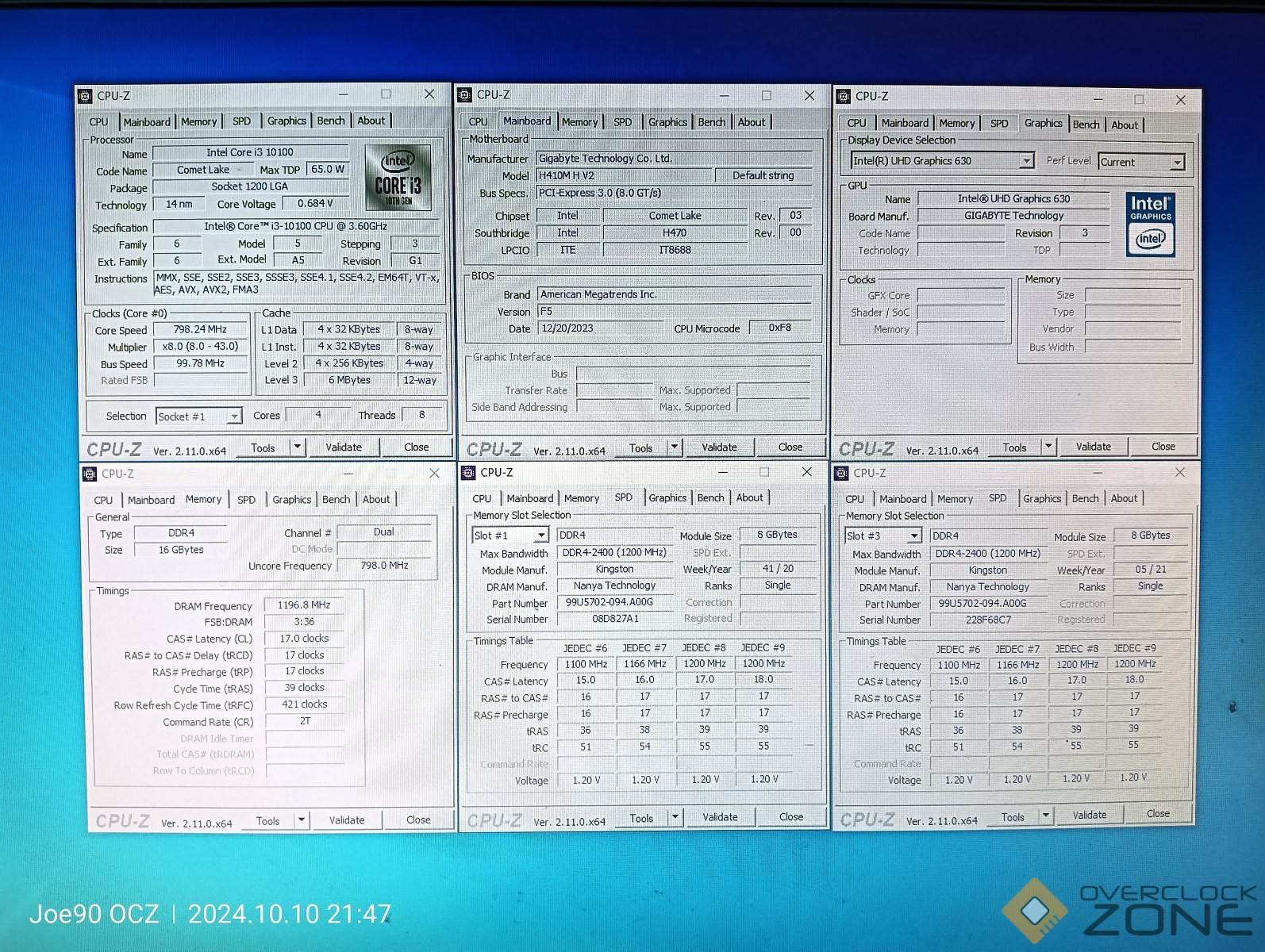Open Bench tab in the UHD Graphics 630 window
The image size is (1265, 952).
[1086, 125]
